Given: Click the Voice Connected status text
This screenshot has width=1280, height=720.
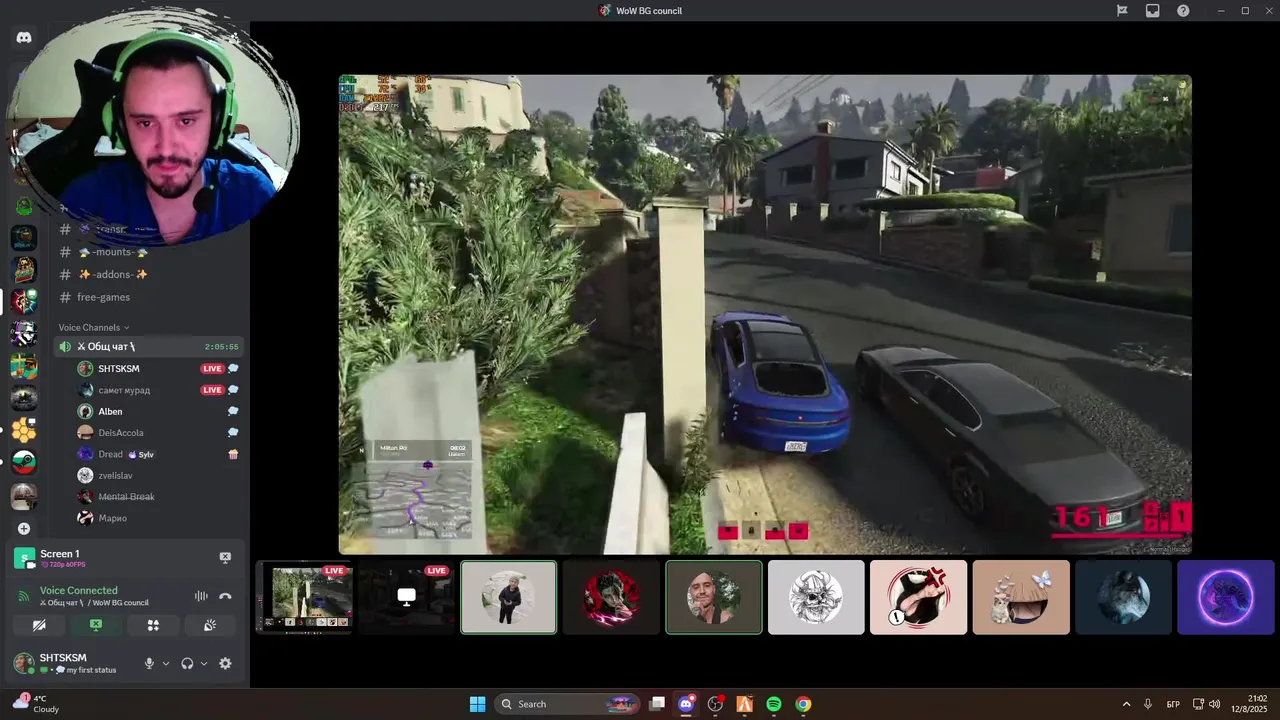Looking at the screenshot, I should click(x=79, y=590).
